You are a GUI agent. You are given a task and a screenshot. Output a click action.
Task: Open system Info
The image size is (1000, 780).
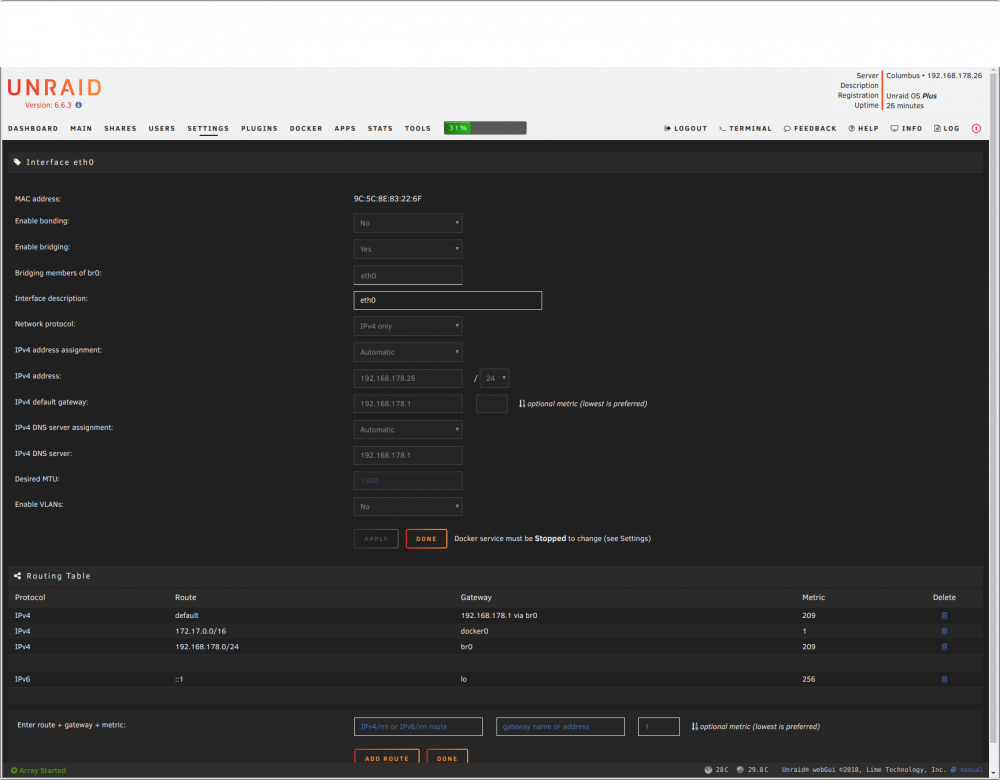point(906,128)
